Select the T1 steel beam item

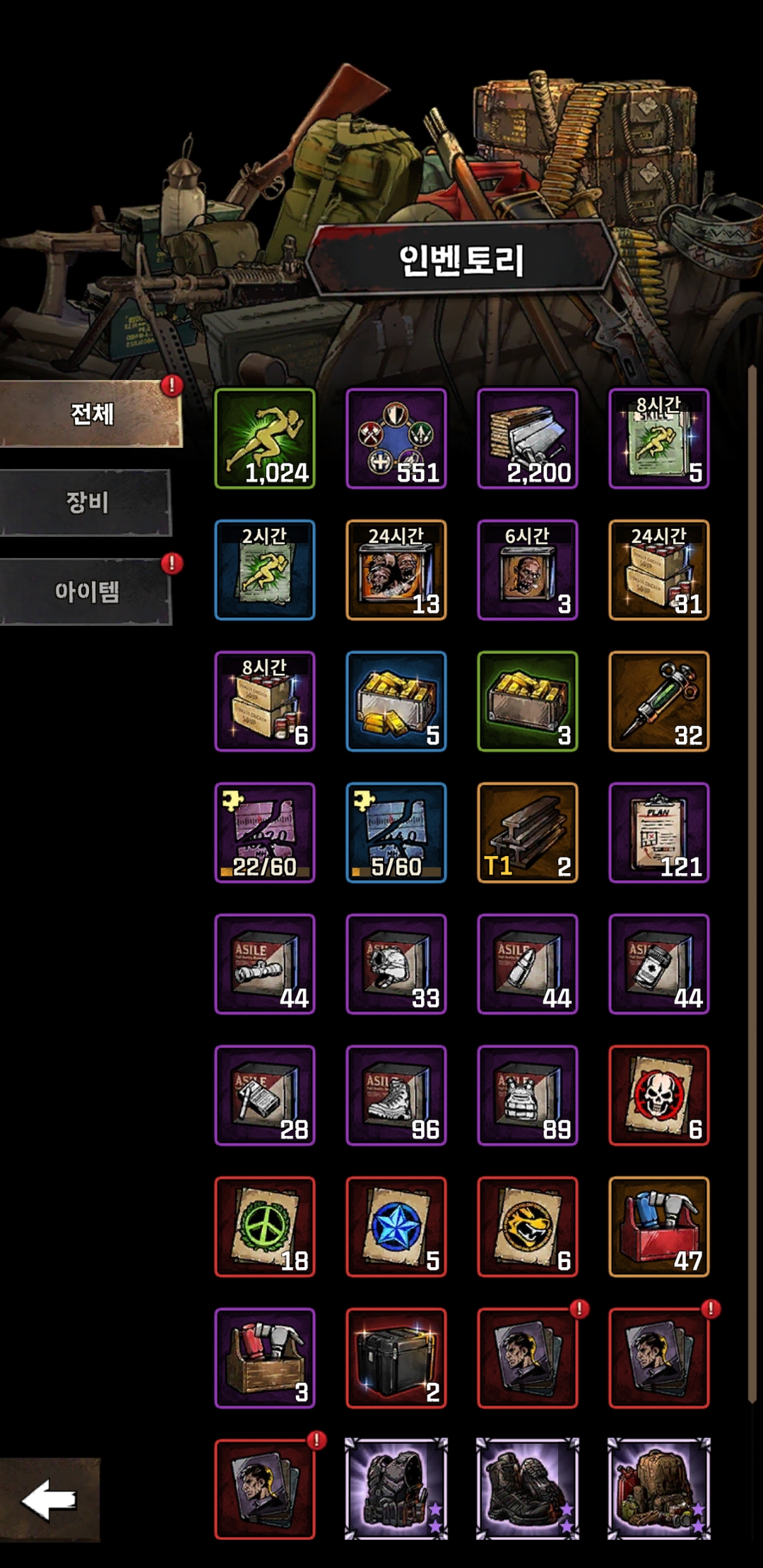528,832
